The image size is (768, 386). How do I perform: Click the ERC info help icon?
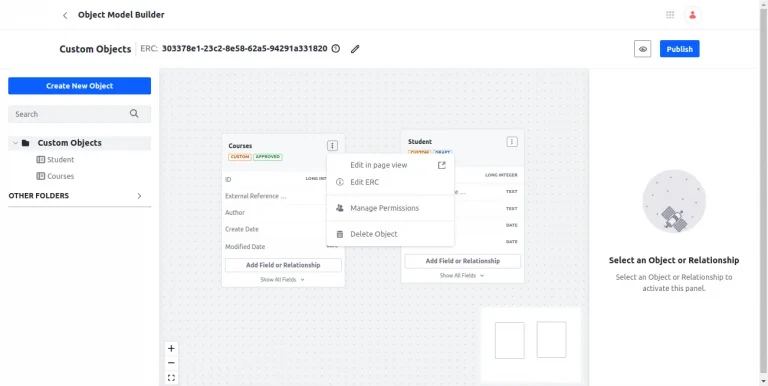[x=336, y=48]
